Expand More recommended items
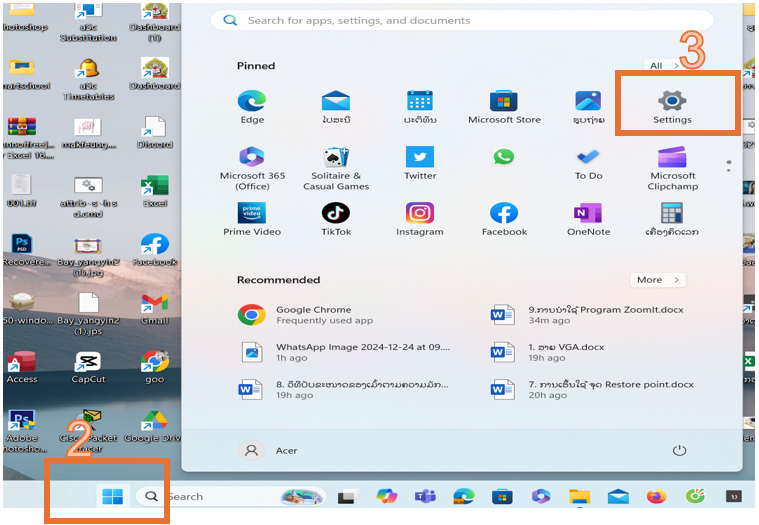Image resolution: width=759 pixels, height=525 pixels. pos(656,280)
